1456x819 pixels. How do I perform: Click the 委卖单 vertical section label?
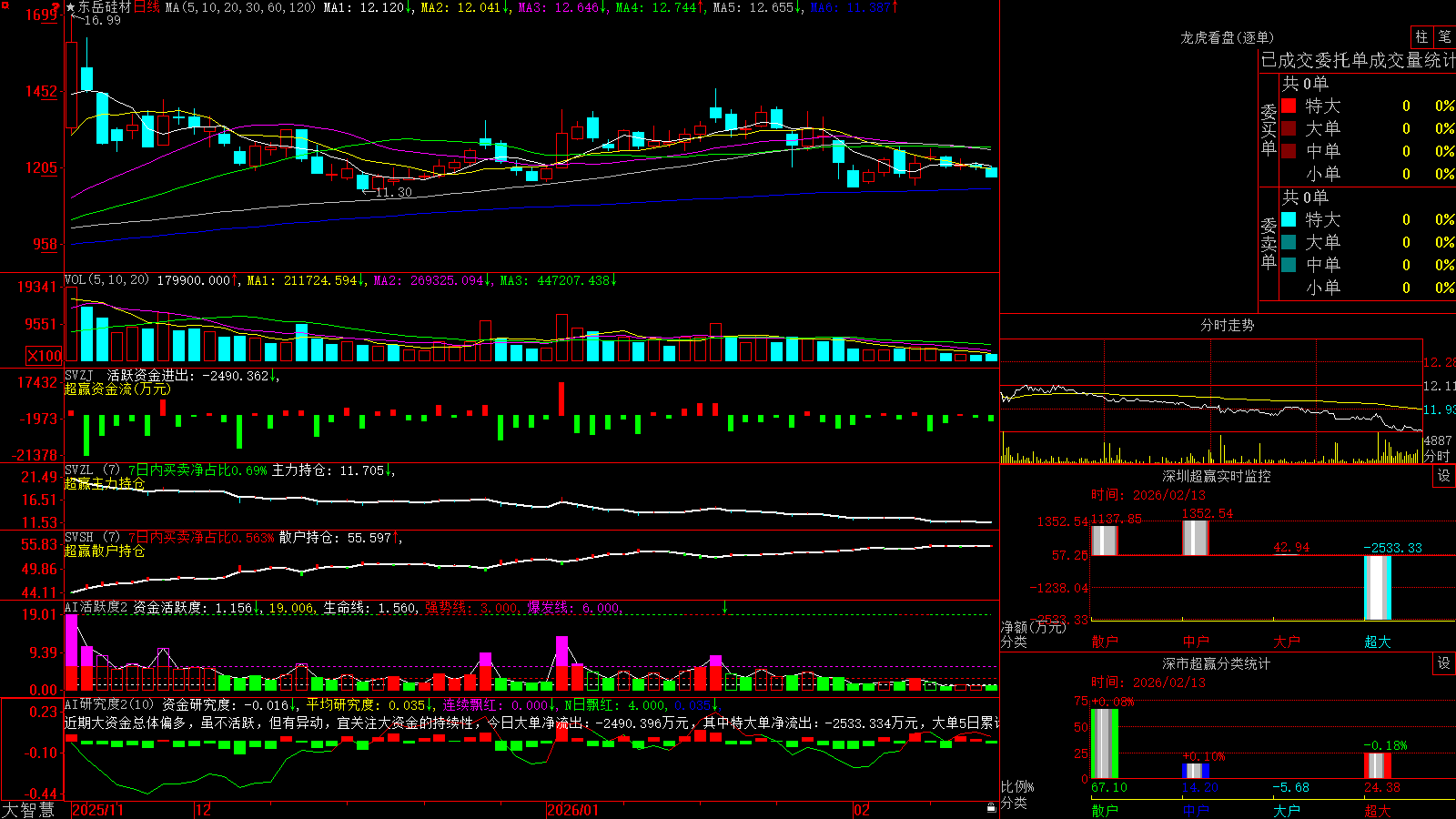1269,243
